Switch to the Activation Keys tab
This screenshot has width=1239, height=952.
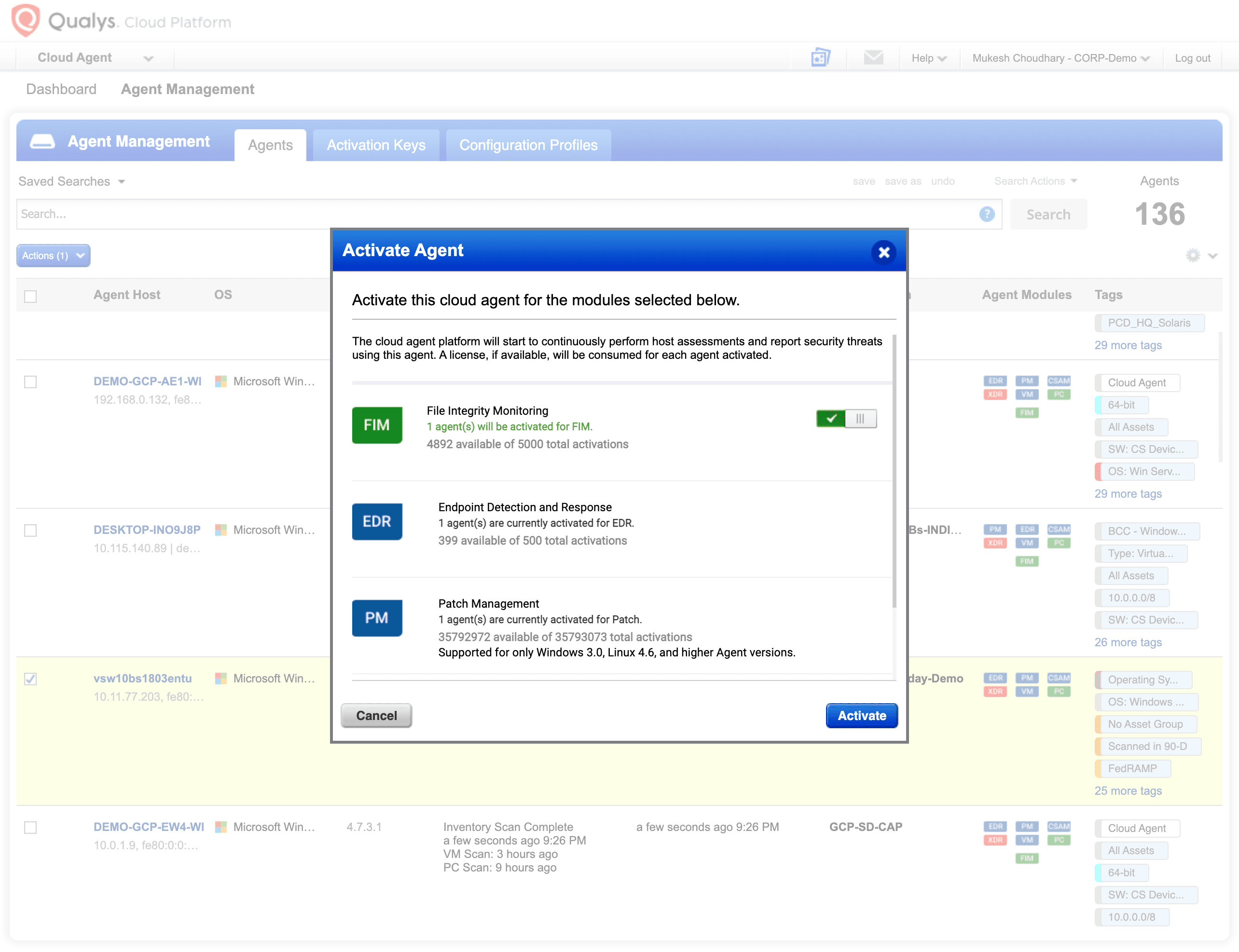pyautogui.click(x=376, y=145)
